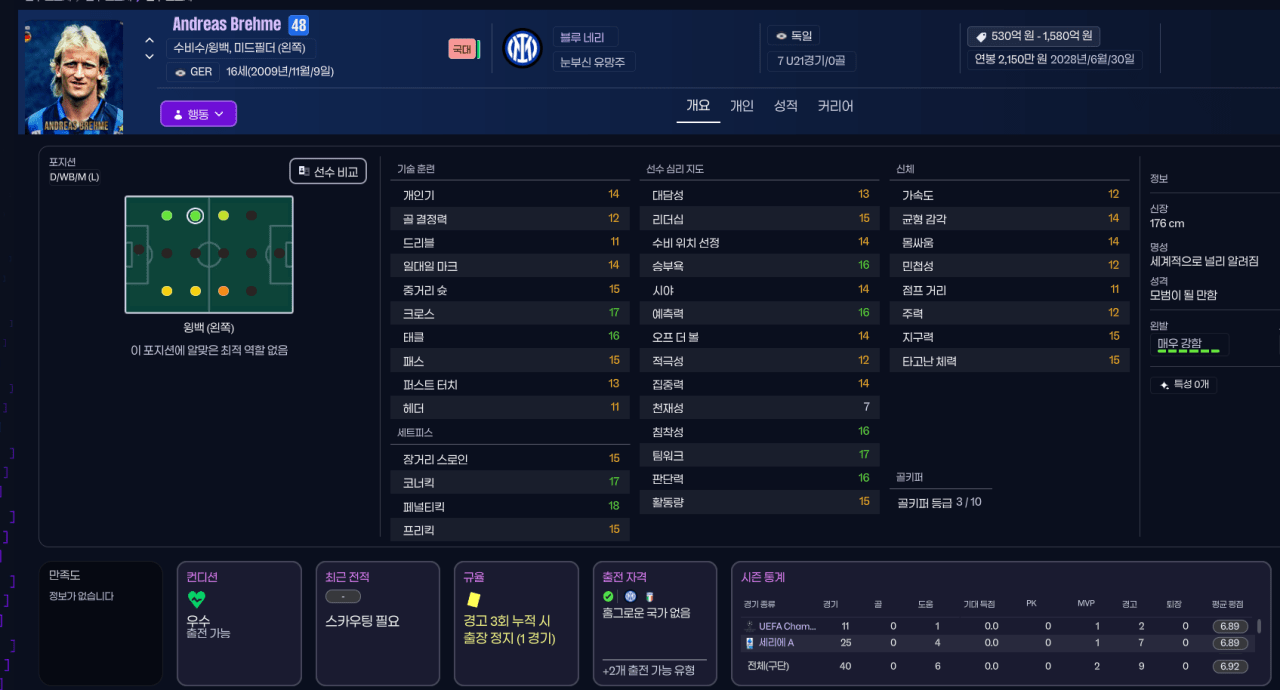Viewport: 1280px width, 690px height.
Task: Click the sparkle icon on 특성 0개
Action: tap(1164, 384)
